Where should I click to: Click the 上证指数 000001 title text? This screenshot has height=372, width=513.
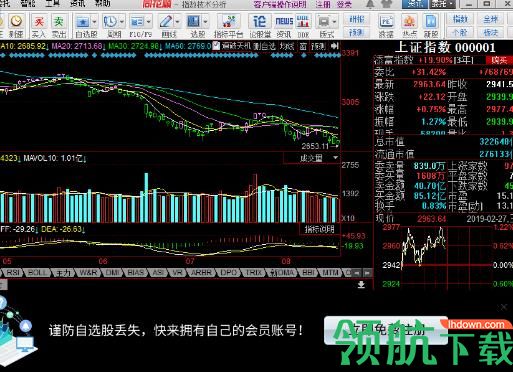445,47
